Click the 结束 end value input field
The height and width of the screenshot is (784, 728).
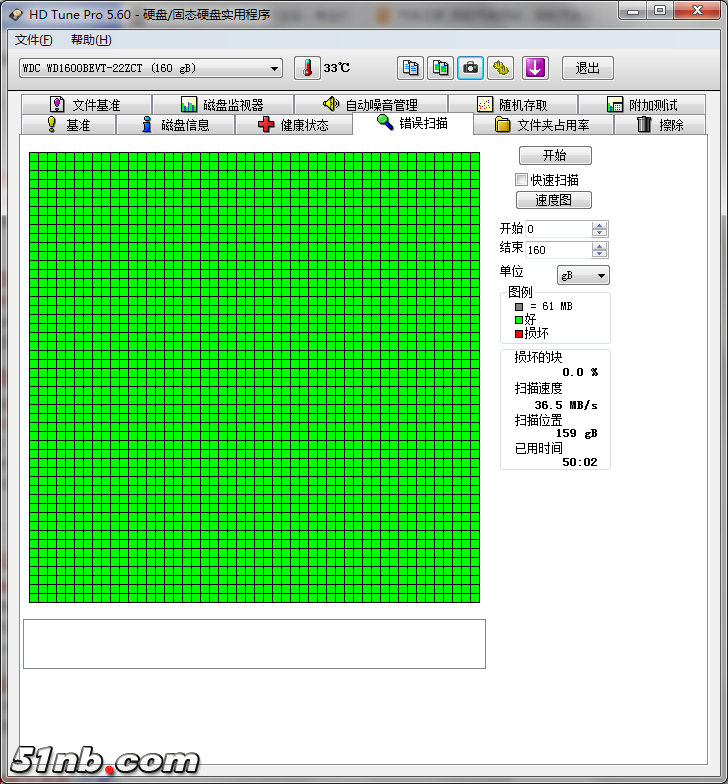tap(558, 250)
